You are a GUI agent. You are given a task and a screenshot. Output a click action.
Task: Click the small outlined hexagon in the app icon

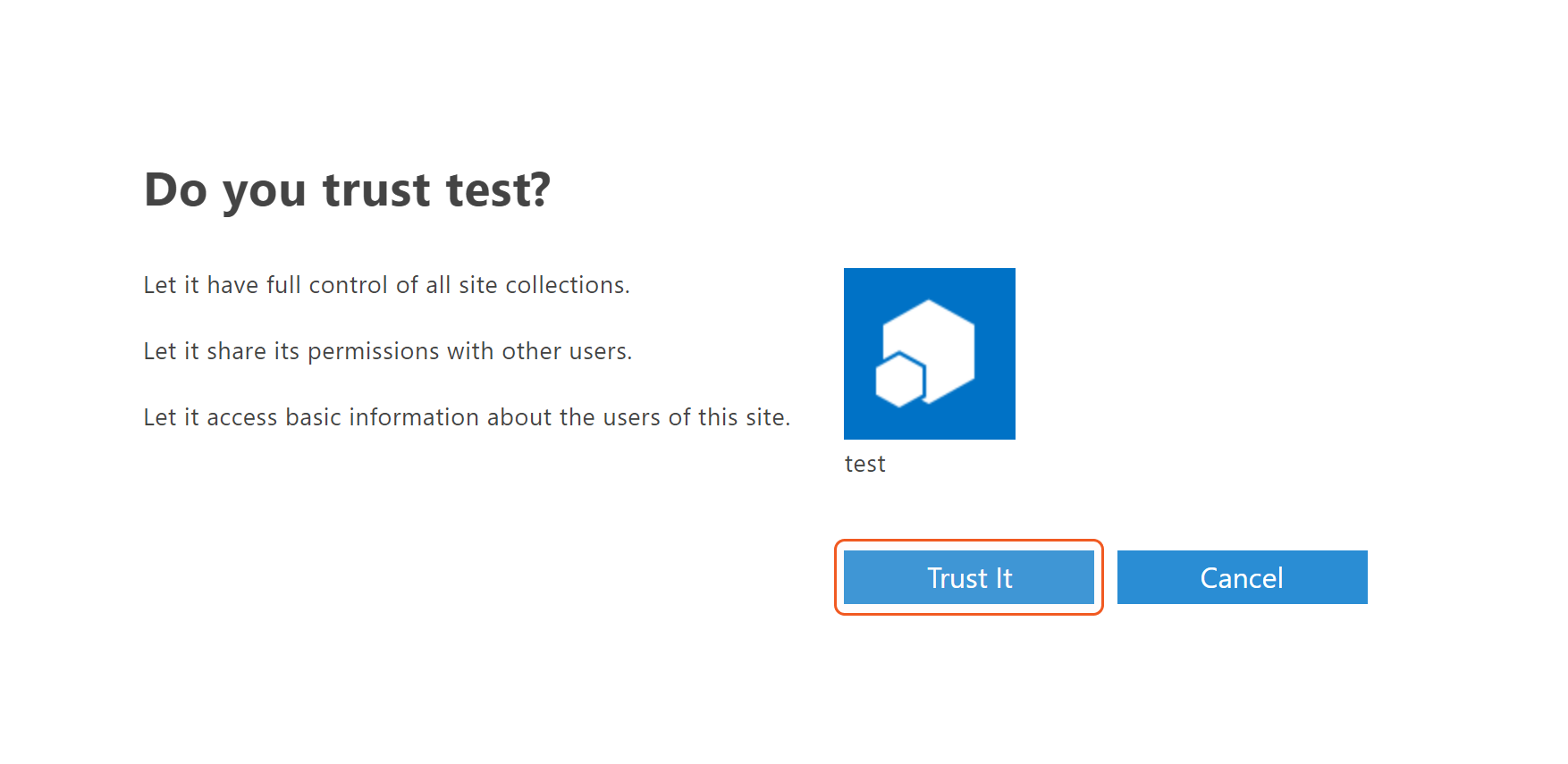coord(899,381)
